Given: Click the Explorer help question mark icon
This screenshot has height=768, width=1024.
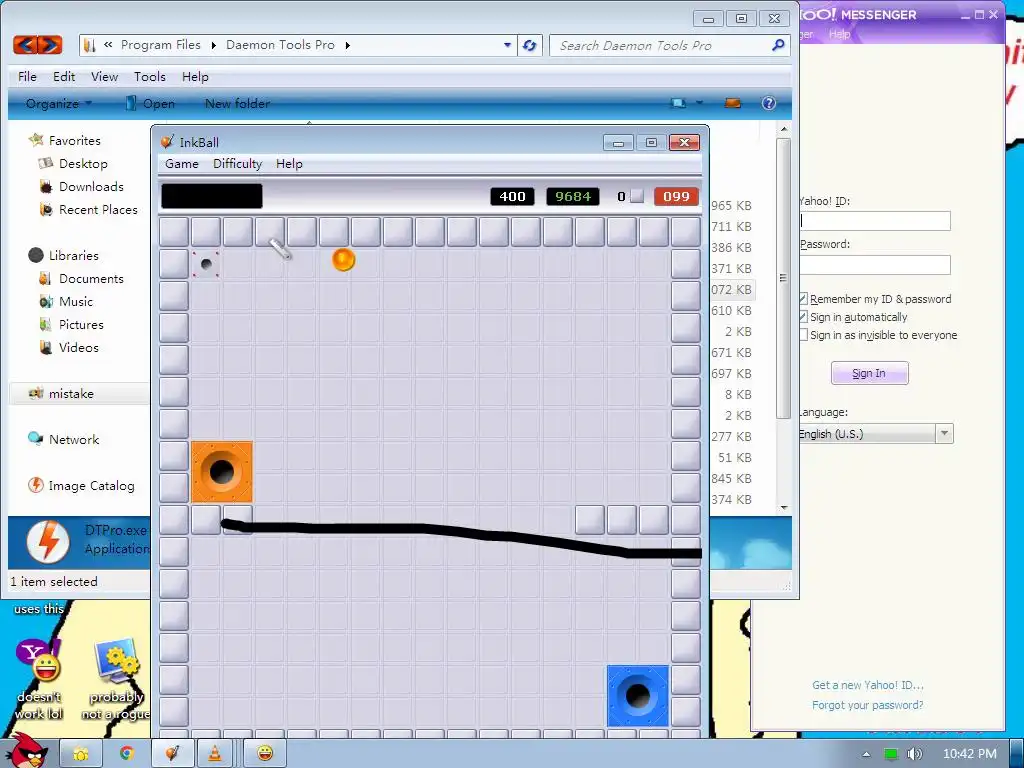Looking at the screenshot, I should 769,103.
